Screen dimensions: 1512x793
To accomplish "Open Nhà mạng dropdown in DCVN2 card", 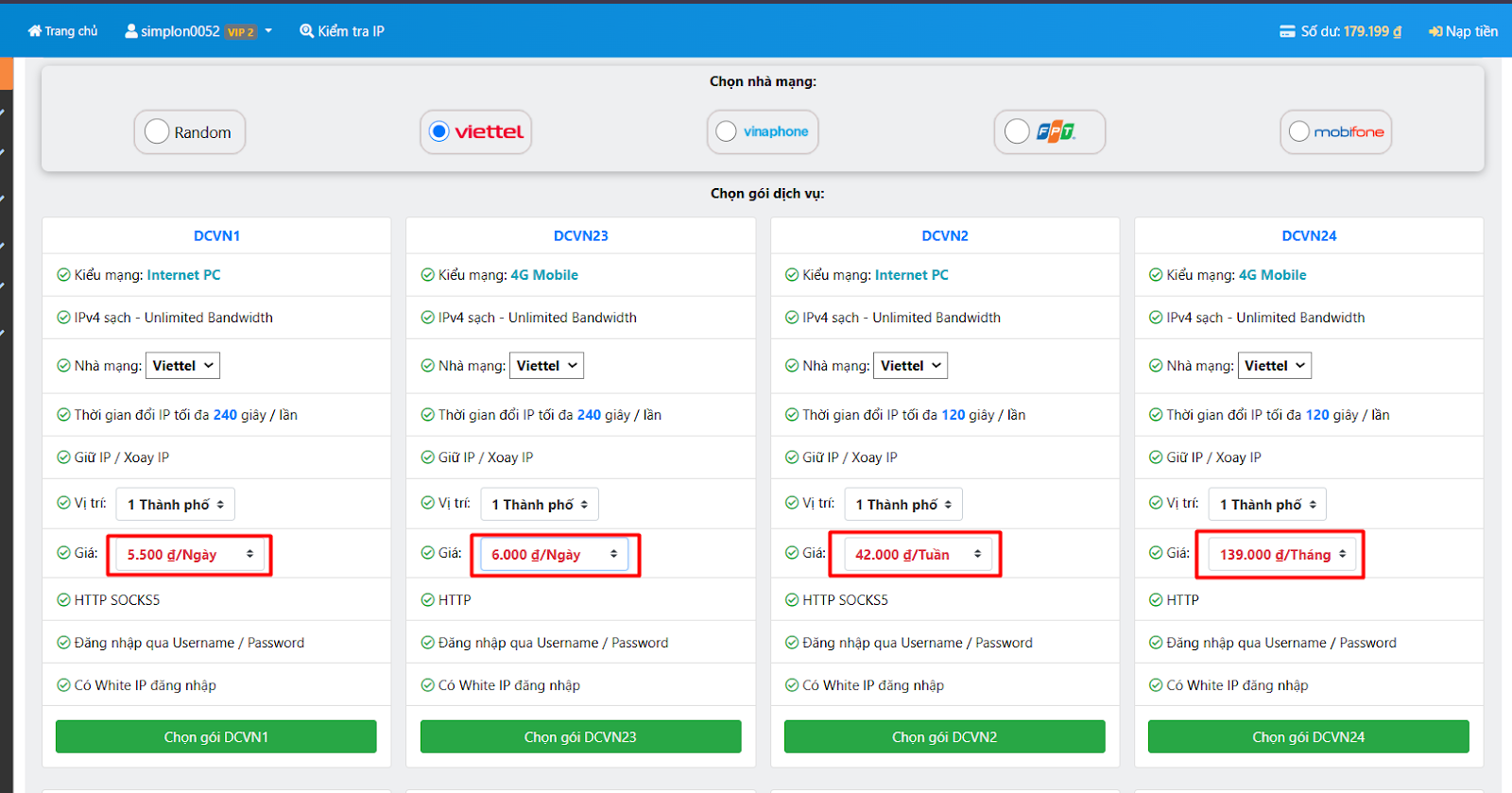I will [x=910, y=366].
